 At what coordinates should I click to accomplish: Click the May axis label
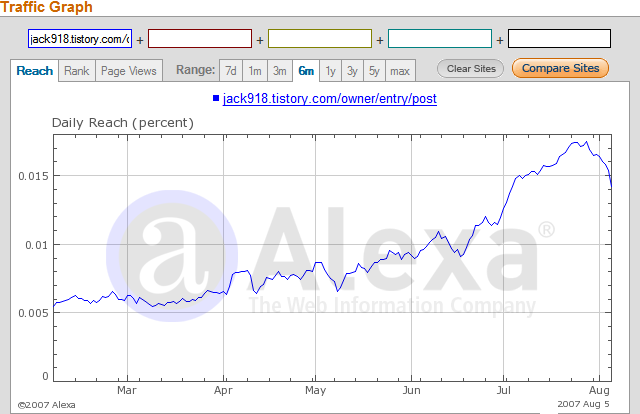coord(316,390)
